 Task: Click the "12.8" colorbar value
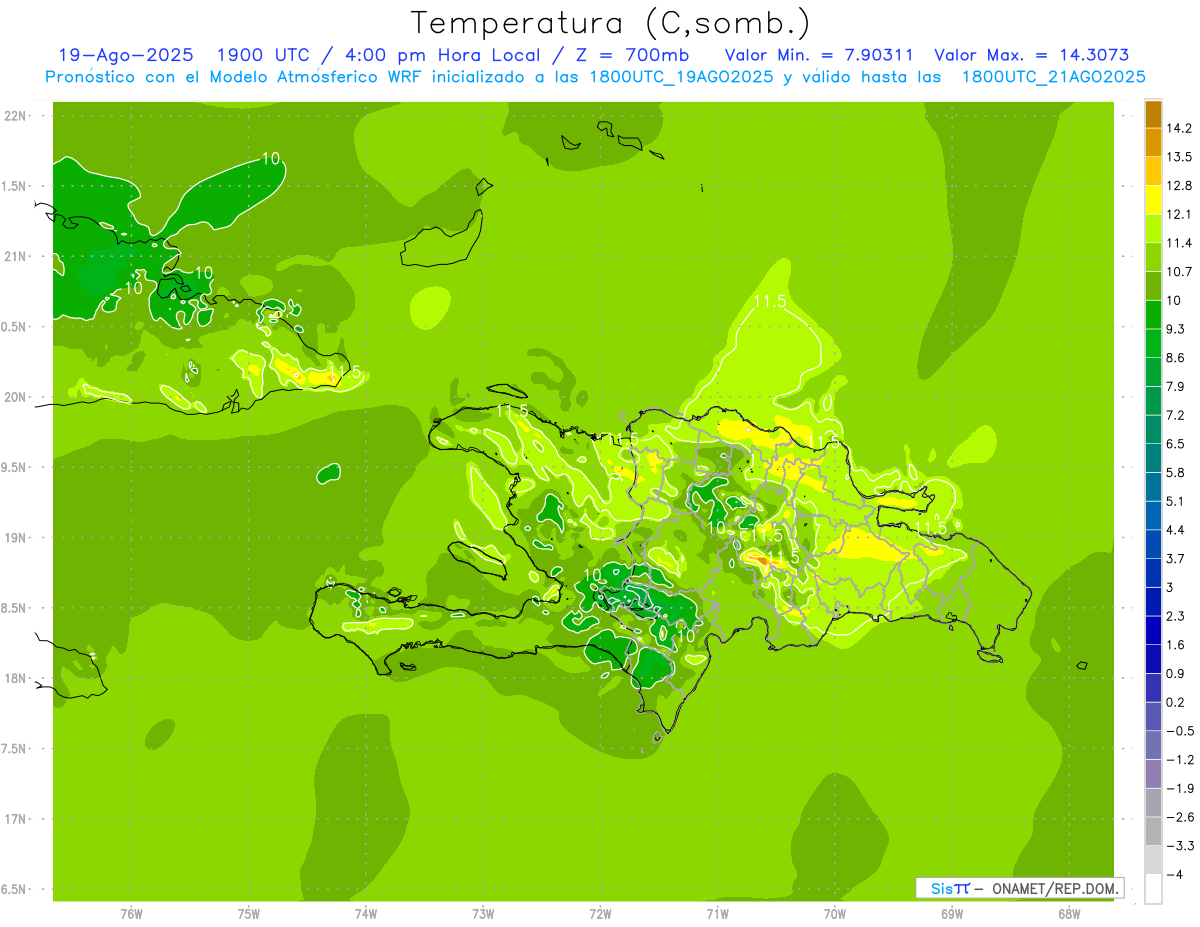tap(1179, 186)
